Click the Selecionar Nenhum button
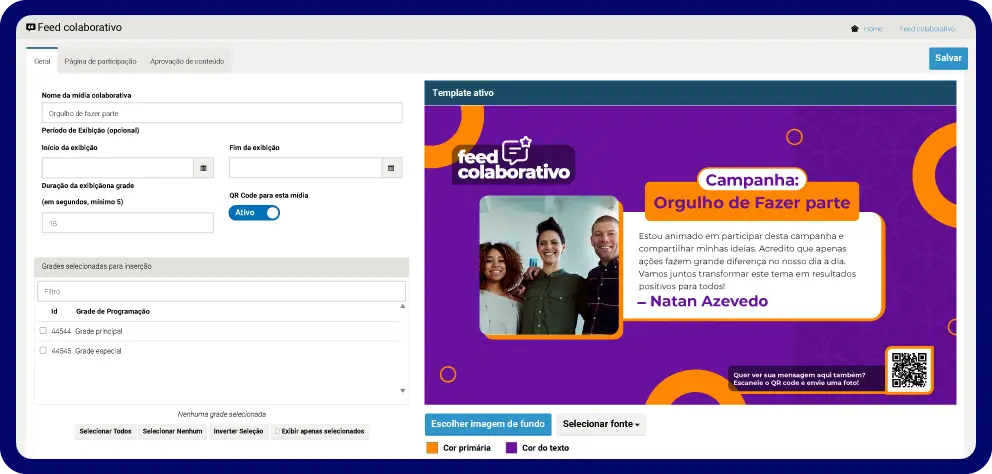The width and height of the screenshot is (992, 474). tap(173, 432)
